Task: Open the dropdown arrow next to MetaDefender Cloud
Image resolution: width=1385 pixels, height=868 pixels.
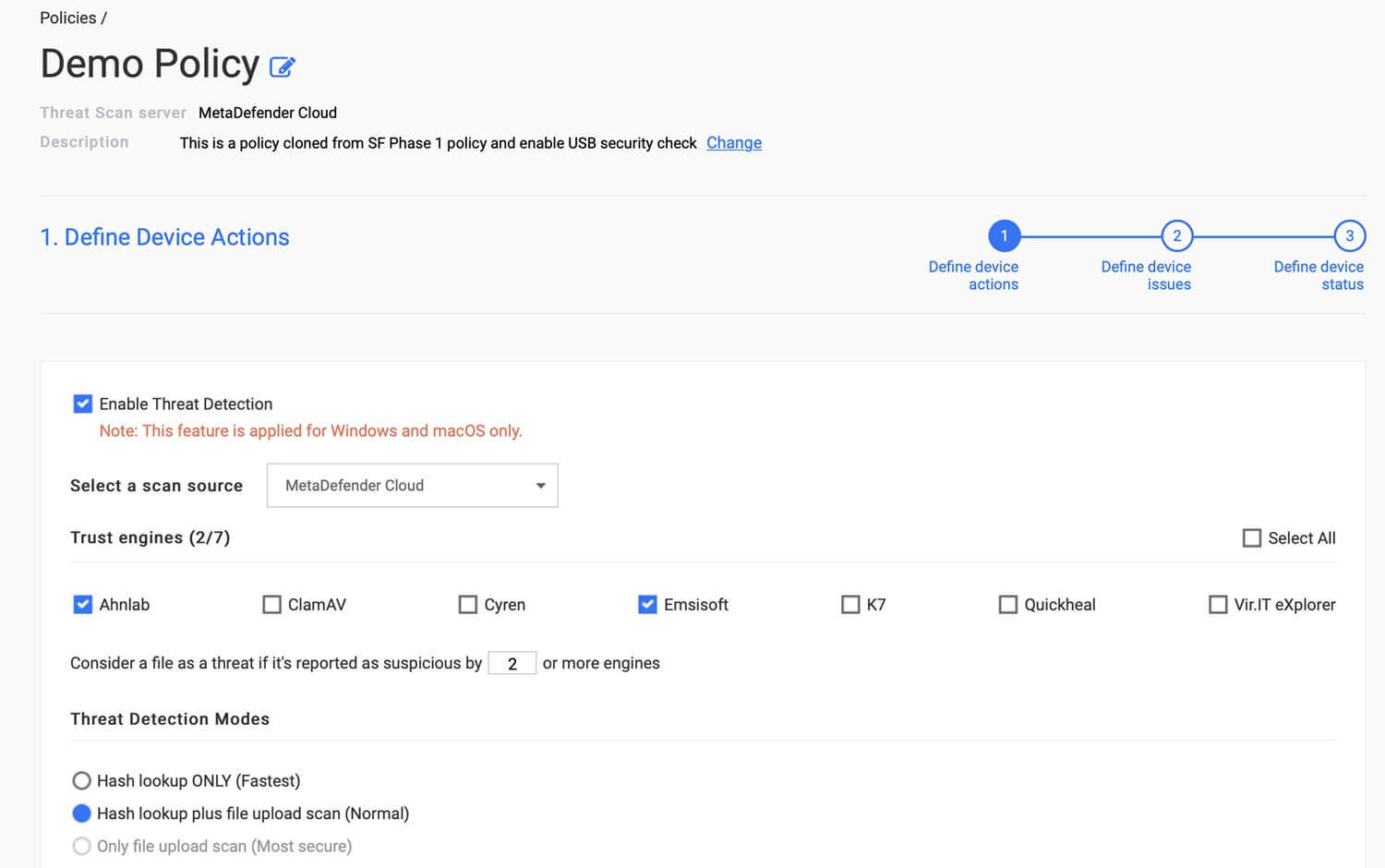Action: [x=540, y=485]
